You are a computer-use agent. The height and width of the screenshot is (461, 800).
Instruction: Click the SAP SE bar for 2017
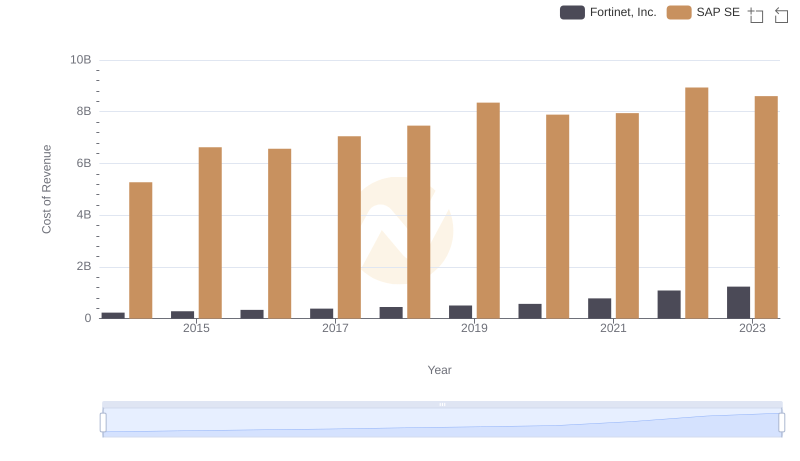click(x=349, y=227)
